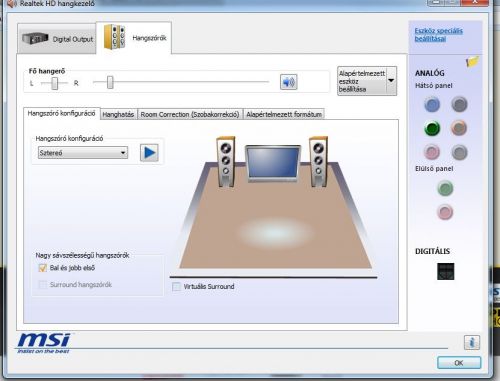Open the Sztereó speaker configuration dropdown
This screenshot has height=381, width=500.
83,153
